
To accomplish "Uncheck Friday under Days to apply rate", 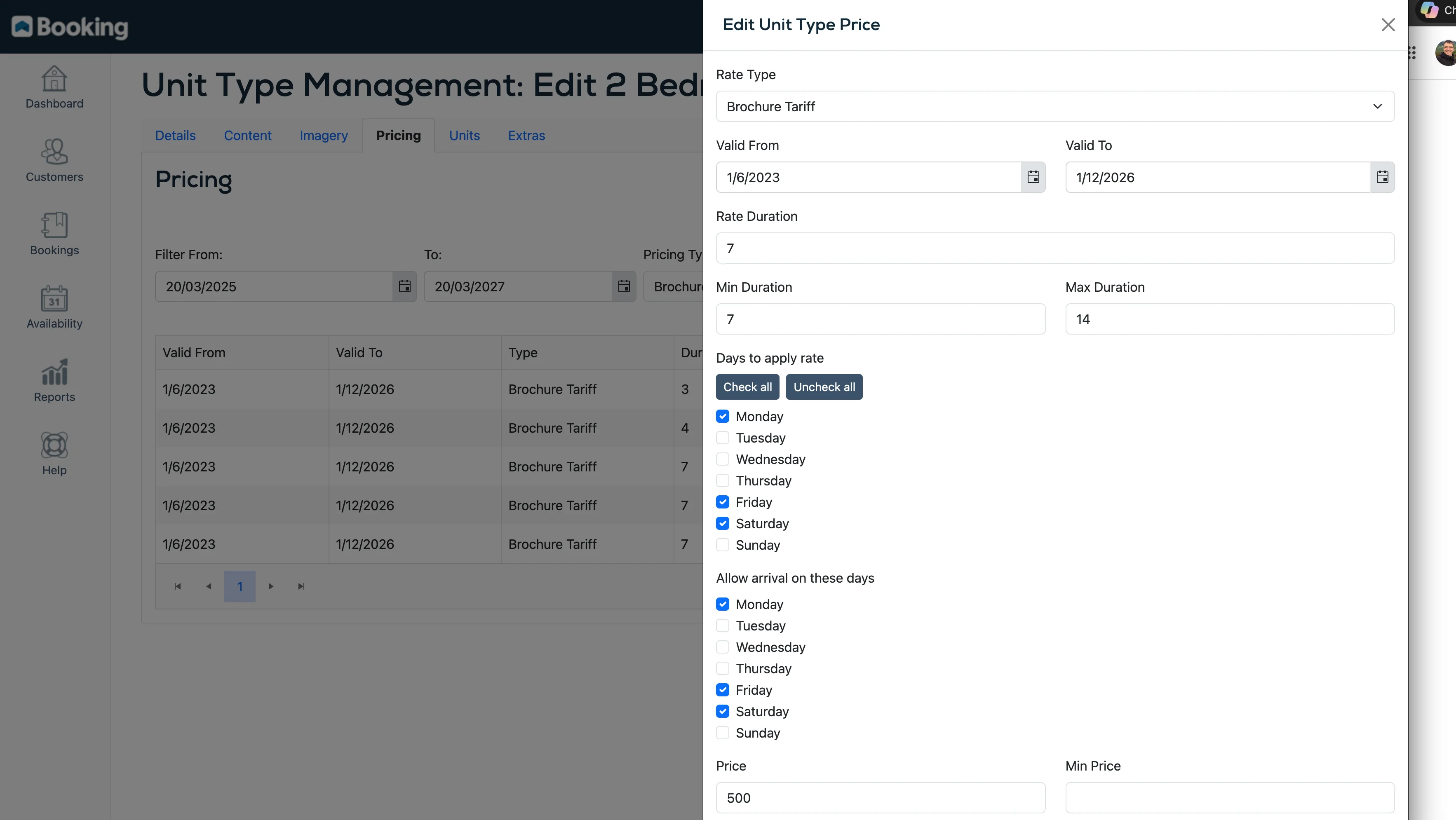I will pyautogui.click(x=722, y=502).
